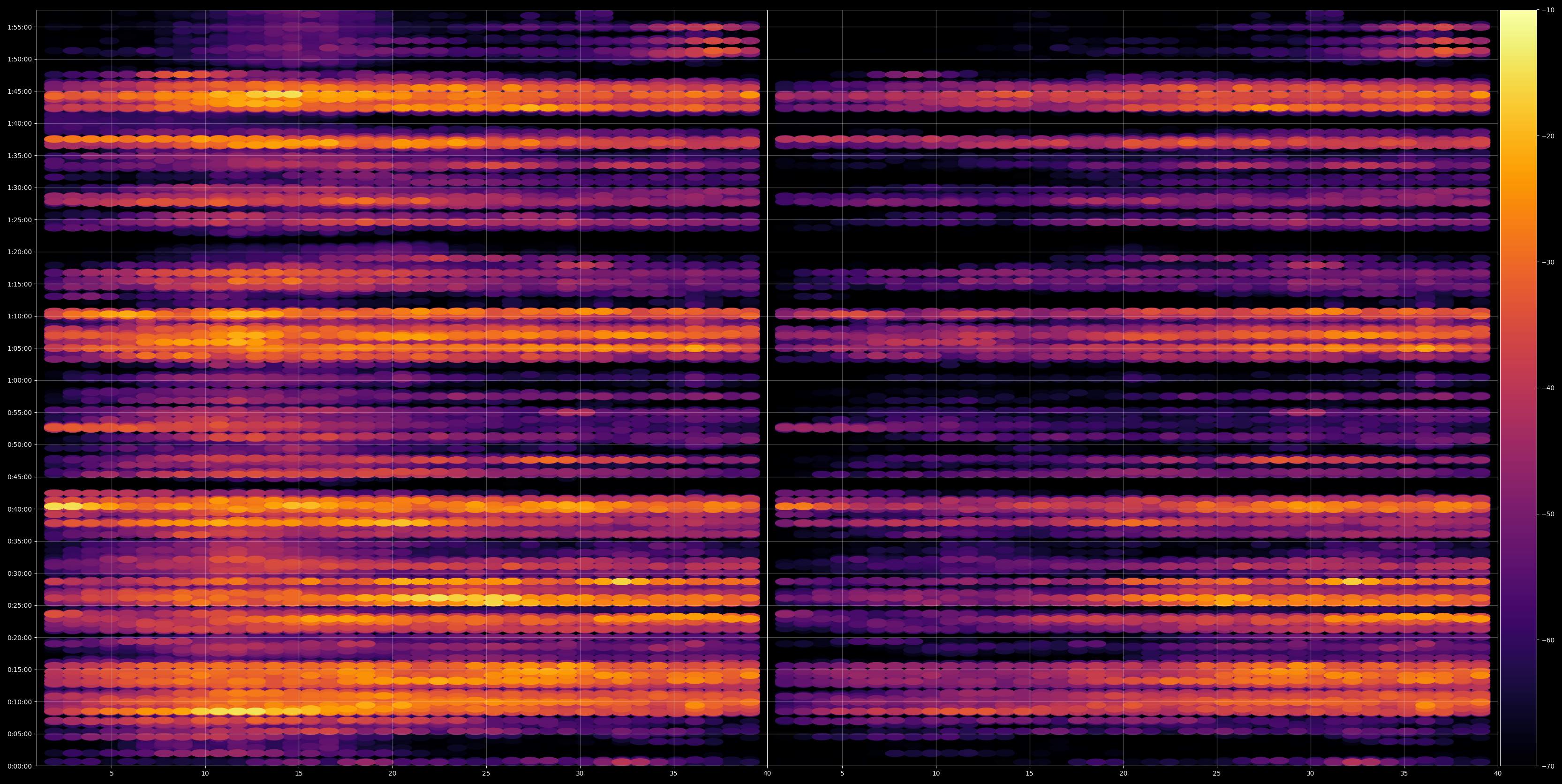Select the 1:15:00 y-axis tick label
This screenshot has height=784, width=1562.
[x=19, y=284]
